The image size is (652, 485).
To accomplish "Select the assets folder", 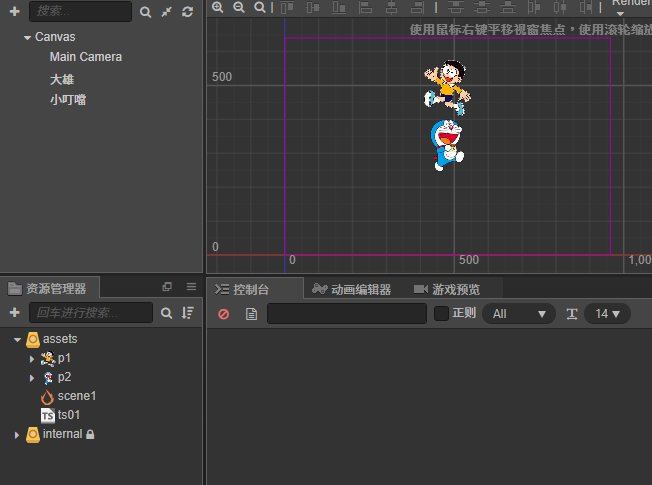I will tap(60, 339).
